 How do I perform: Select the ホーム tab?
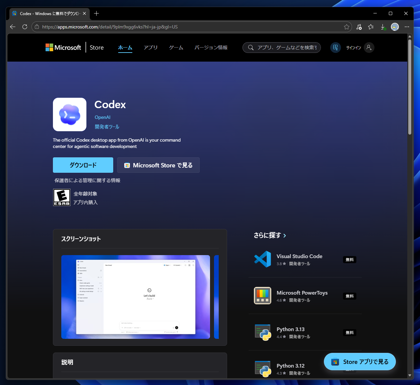point(125,48)
